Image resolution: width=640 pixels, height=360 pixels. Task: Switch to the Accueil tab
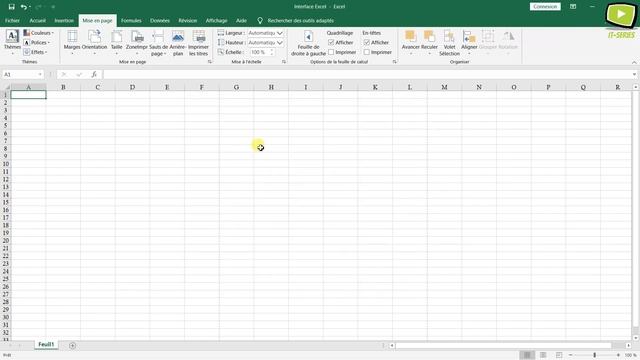tap(38, 20)
